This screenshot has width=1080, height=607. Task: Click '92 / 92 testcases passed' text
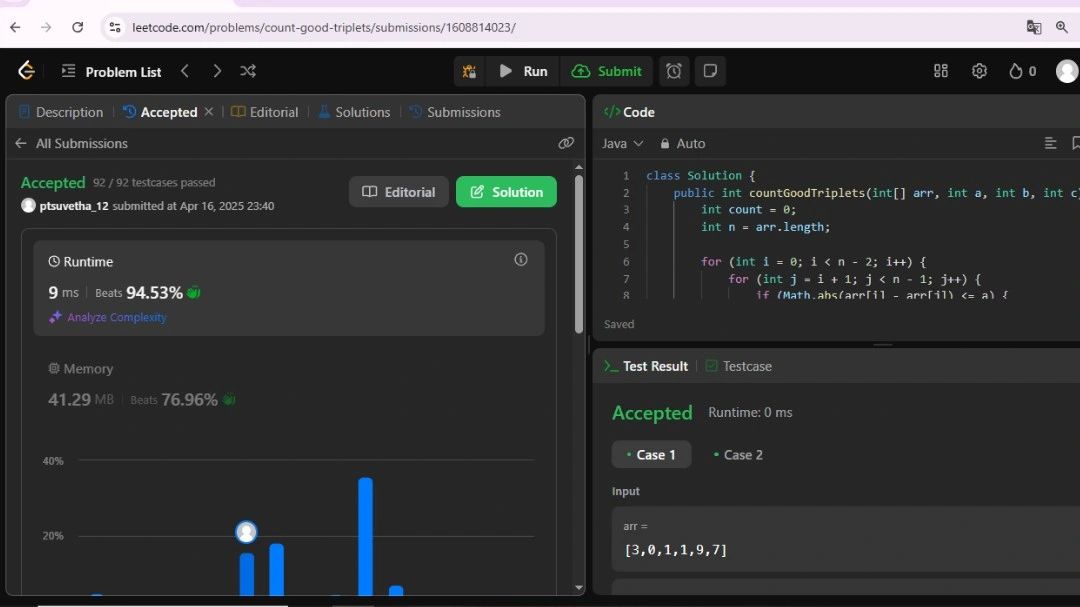click(x=154, y=183)
